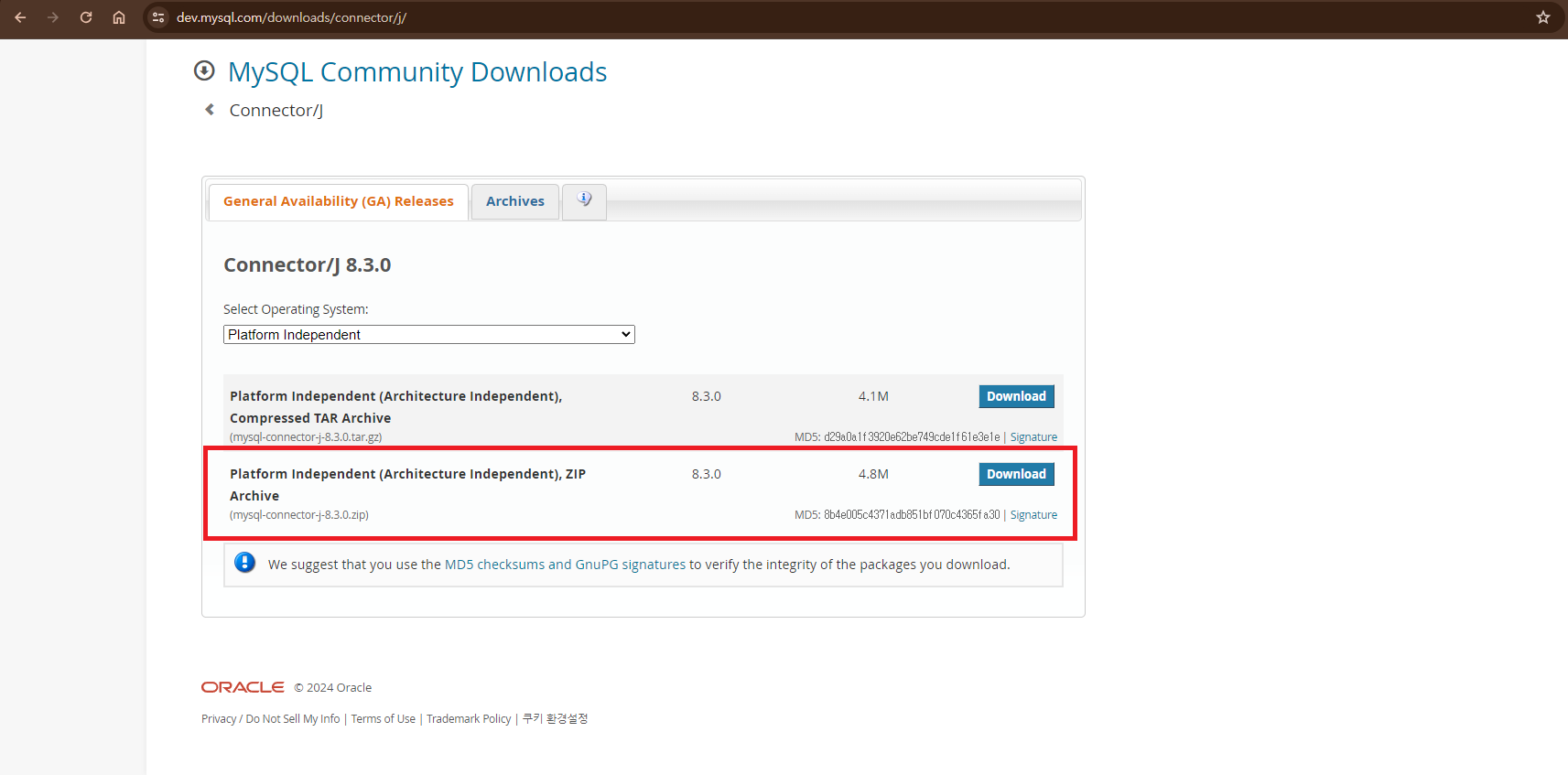
Task: Click the 4.8M file size value
Action: (873, 474)
